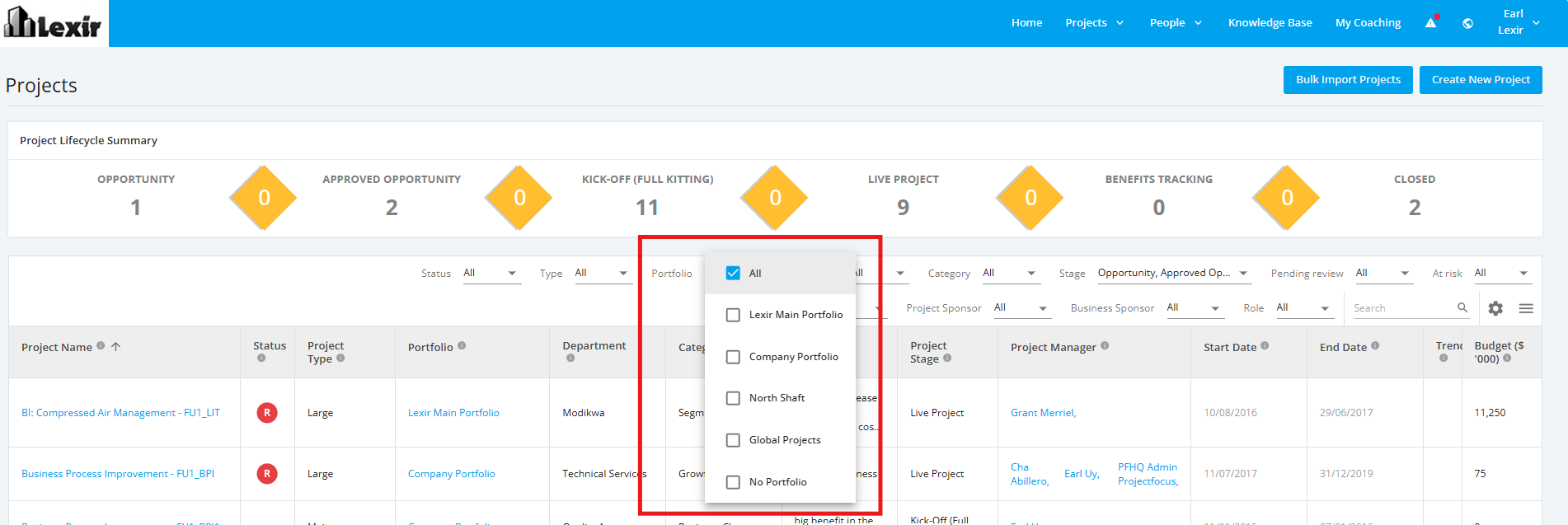Click the info icon beside Project Type
Screen dimensions: 1568x525
click(340, 358)
